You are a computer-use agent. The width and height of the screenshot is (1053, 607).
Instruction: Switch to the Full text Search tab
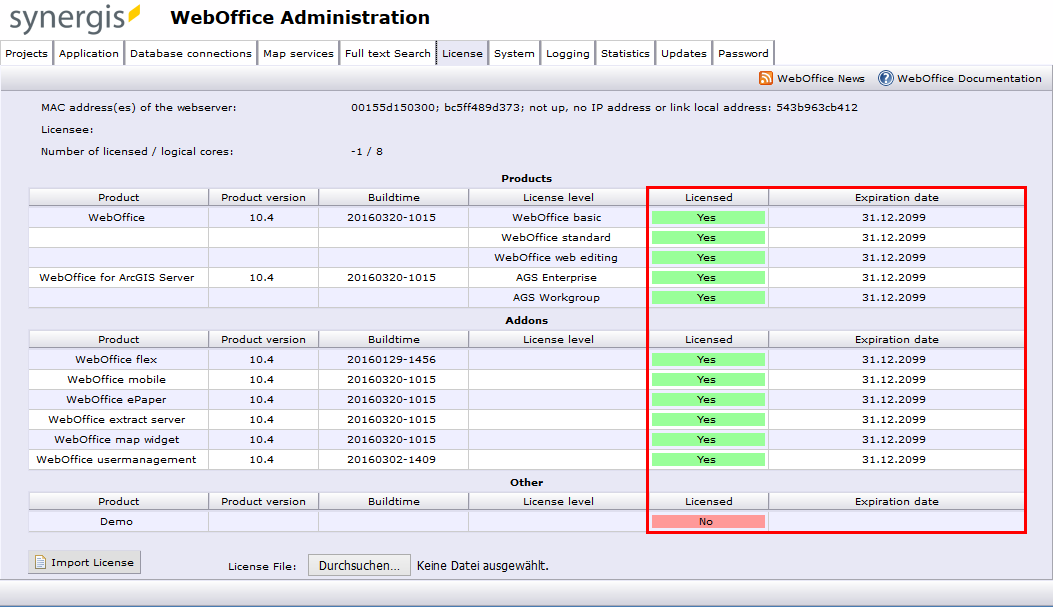tap(388, 52)
